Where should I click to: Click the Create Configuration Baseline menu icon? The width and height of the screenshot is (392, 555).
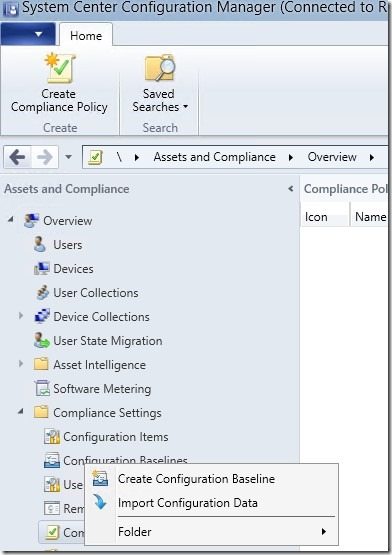[x=100, y=478]
